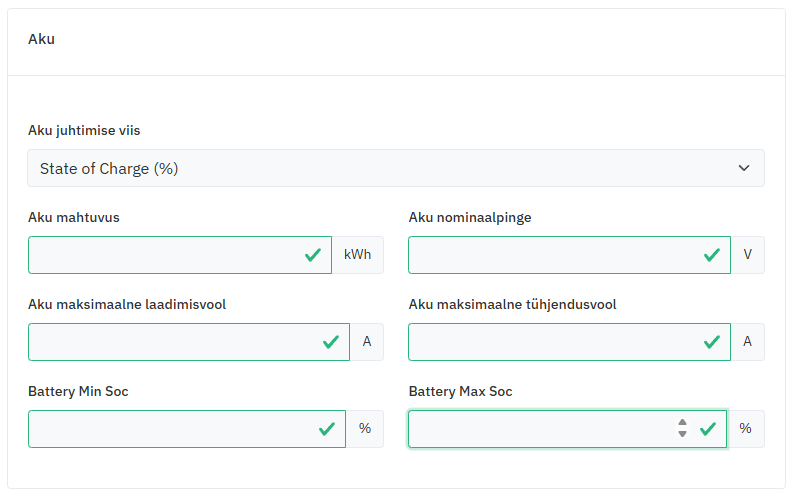Click the V unit beside nominaalpinge
Screen dimensions: 801x498
pos(747,255)
